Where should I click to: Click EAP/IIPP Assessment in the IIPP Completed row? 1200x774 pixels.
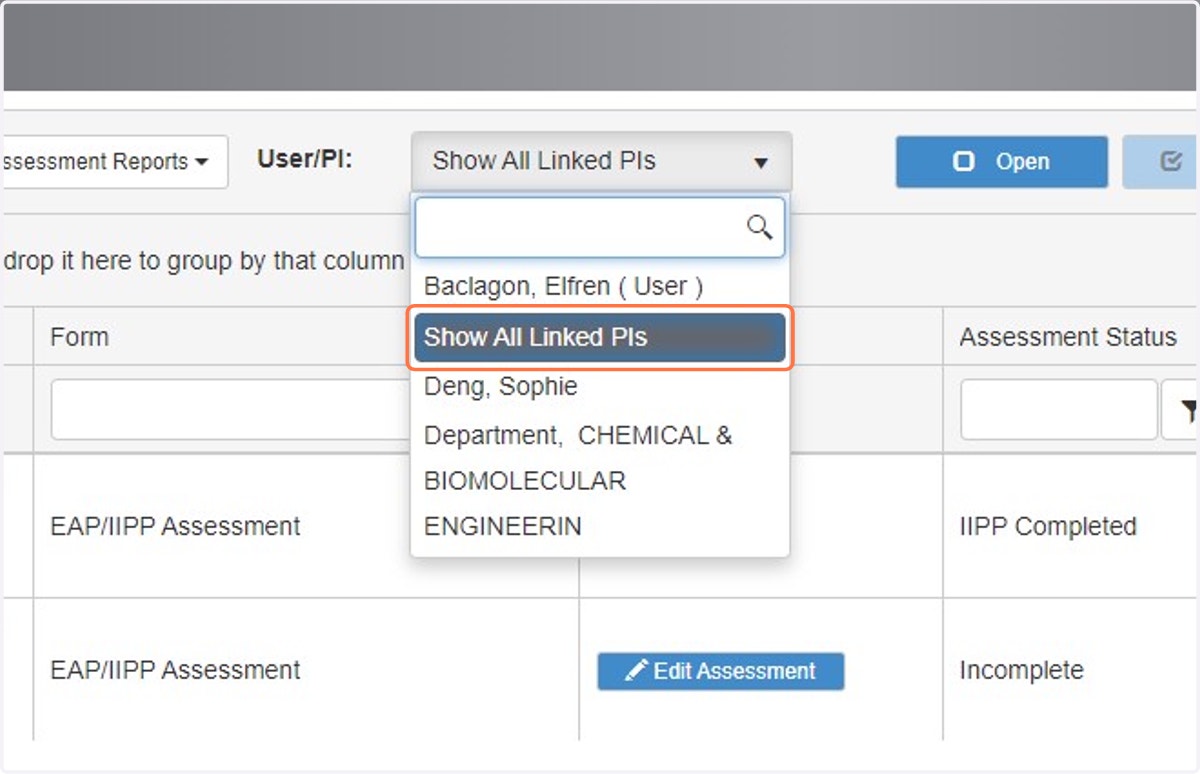coord(175,526)
